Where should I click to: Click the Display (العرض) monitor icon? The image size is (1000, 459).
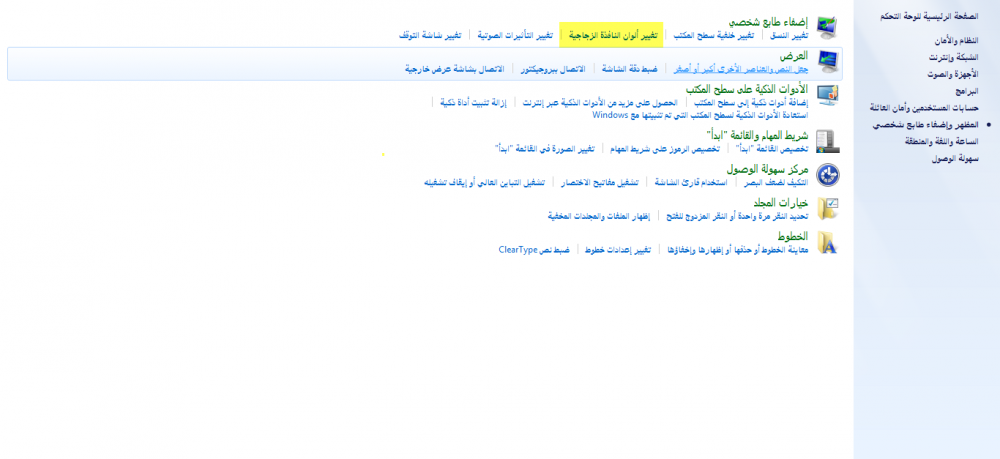tap(827, 62)
